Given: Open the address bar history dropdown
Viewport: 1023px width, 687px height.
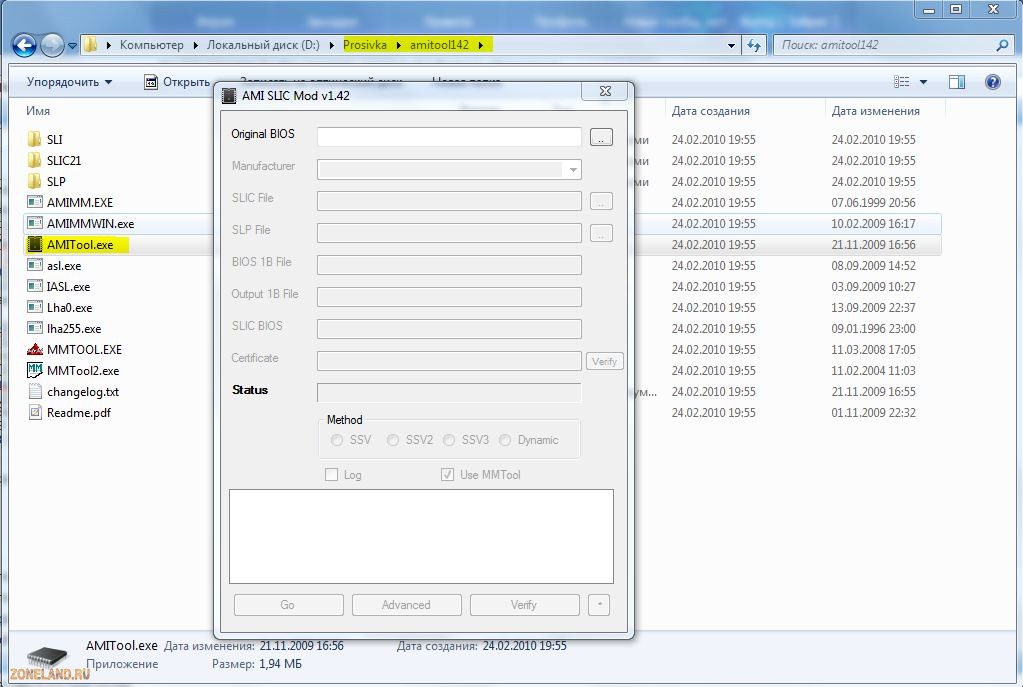Looking at the screenshot, I should [x=731, y=45].
